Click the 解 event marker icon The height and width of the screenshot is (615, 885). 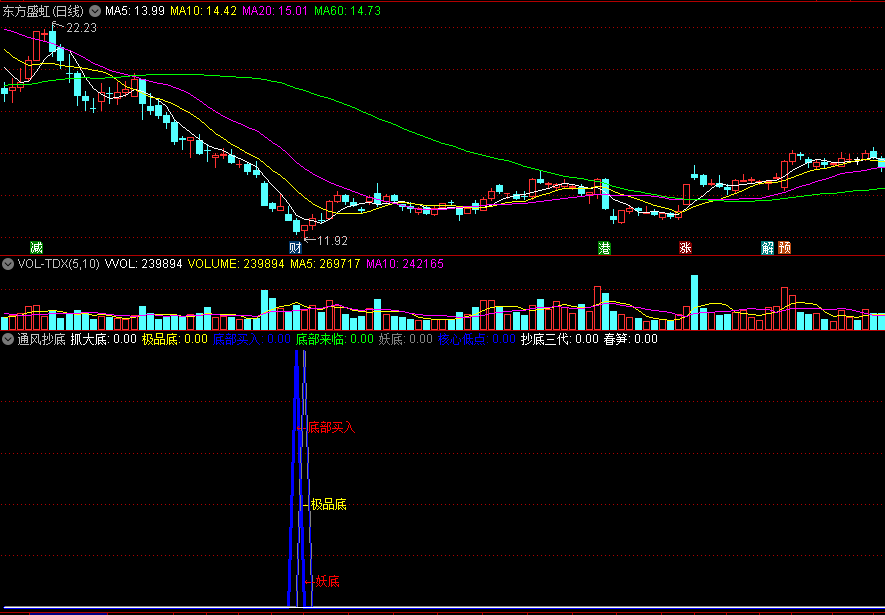pyautogui.click(x=767, y=247)
